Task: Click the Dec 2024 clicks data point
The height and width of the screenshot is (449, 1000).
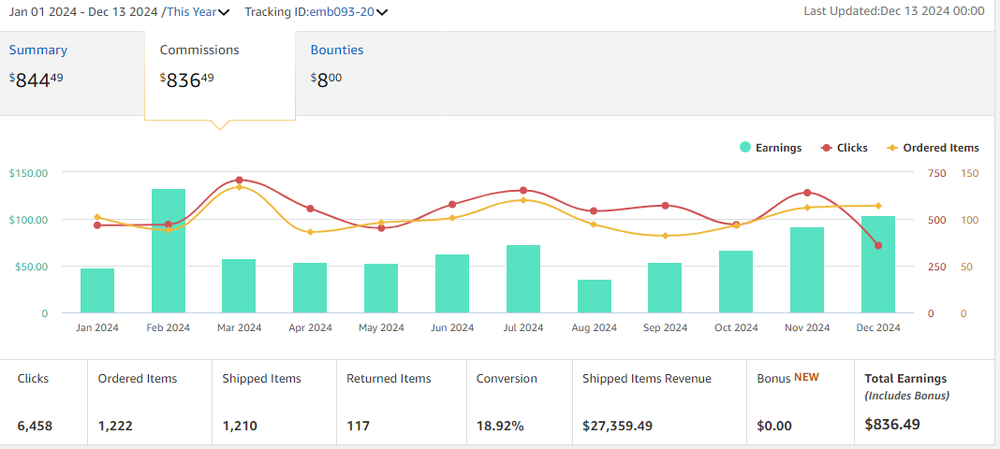Action: pyautogui.click(x=878, y=245)
